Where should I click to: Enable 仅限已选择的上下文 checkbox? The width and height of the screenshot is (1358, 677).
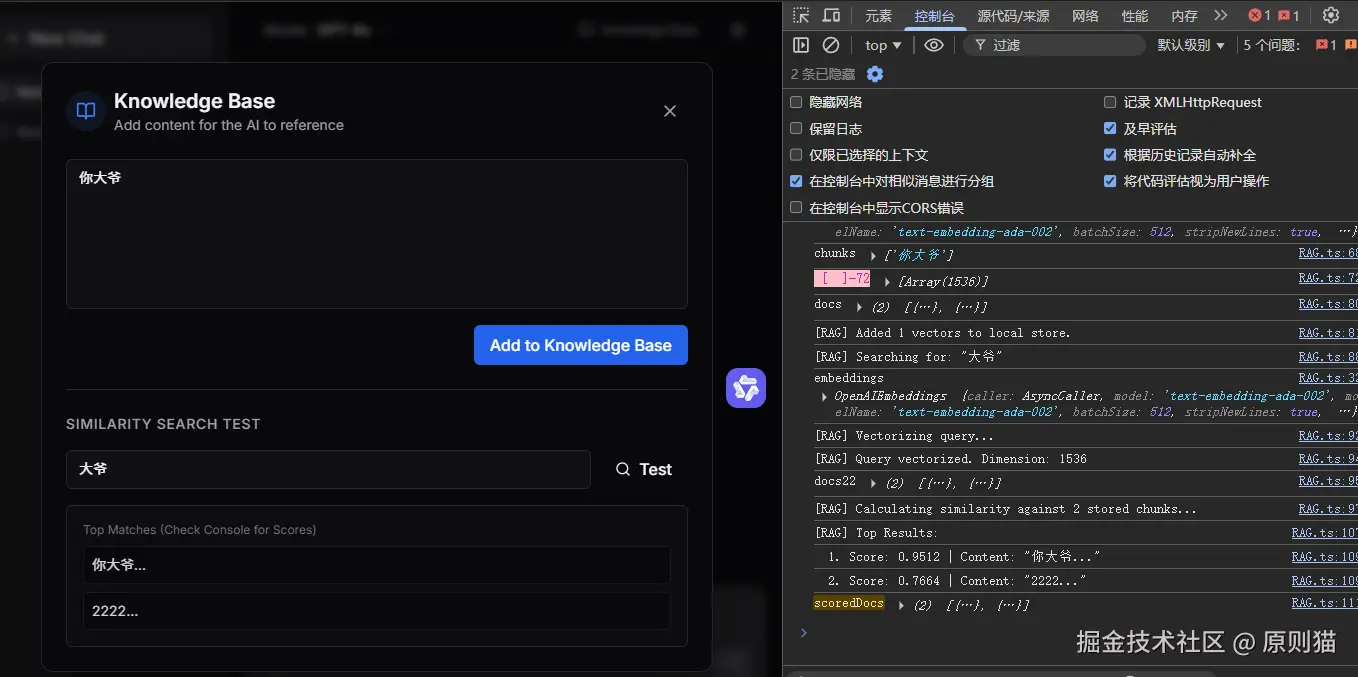[796, 155]
